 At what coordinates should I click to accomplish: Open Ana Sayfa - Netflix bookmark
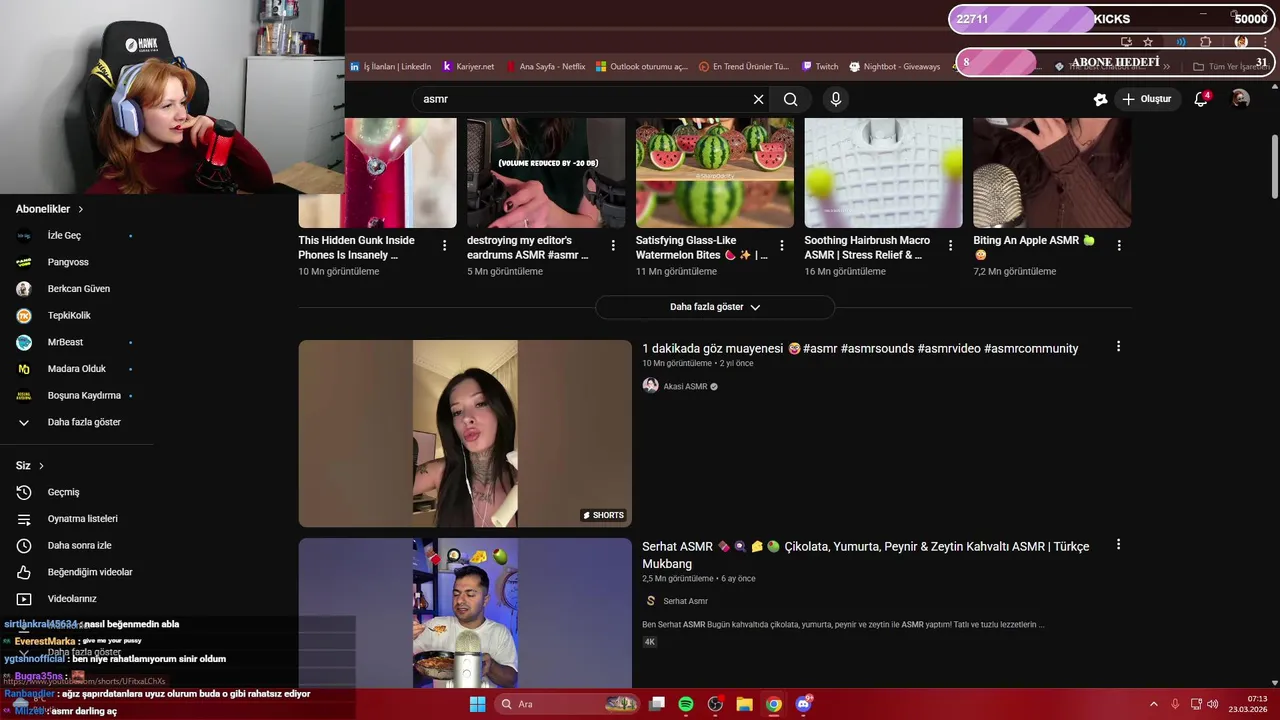coord(546,67)
